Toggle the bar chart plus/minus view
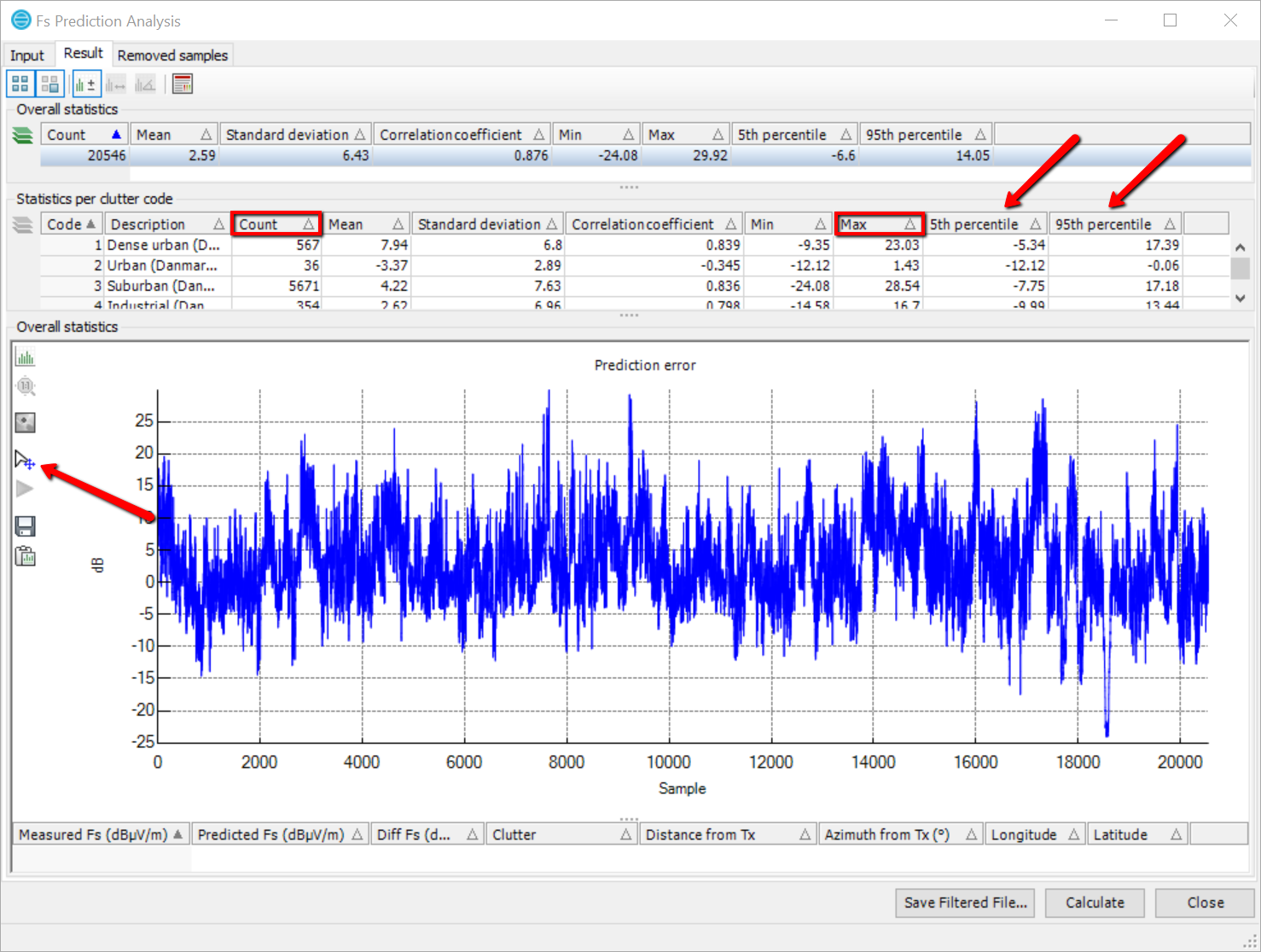The height and width of the screenshot is (952, 1261). [86, 84]
